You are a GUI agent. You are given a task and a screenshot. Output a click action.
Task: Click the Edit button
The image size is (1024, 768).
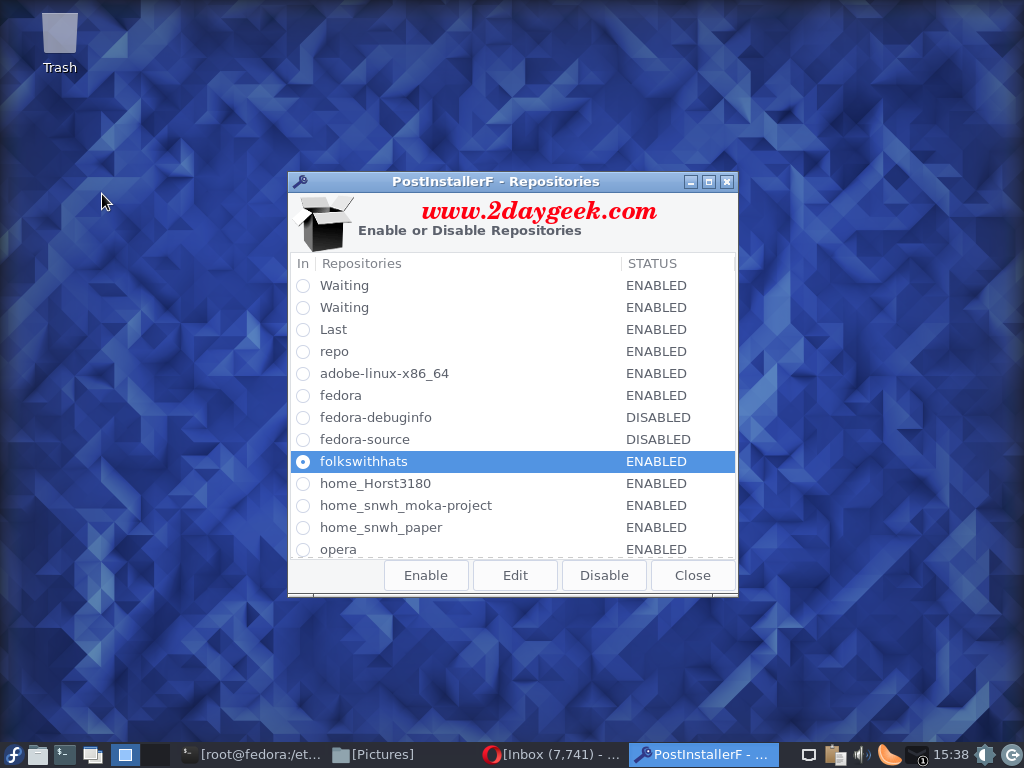click(515, 575)
